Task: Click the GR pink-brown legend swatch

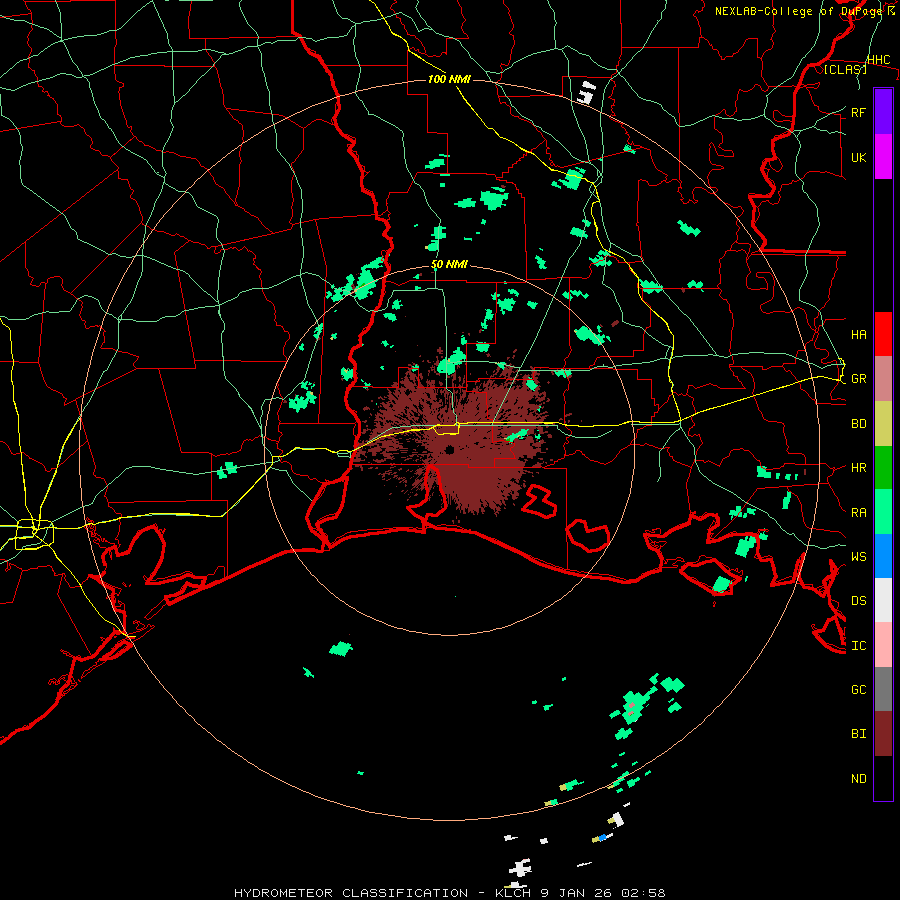Action: tap(883, 379)
